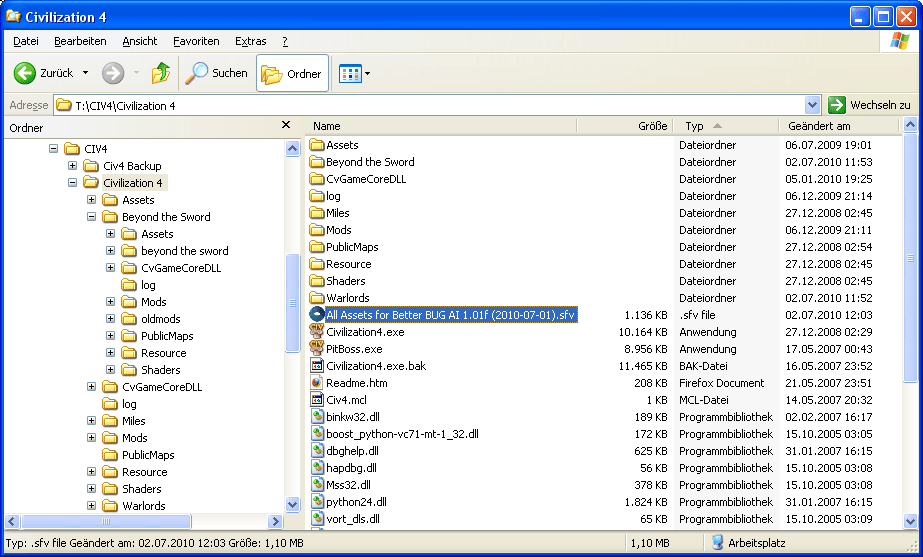The width and height of the screenshot is (923, 557).
Task: Select the Civ4.mcl file icon
Action: (317, 400)
